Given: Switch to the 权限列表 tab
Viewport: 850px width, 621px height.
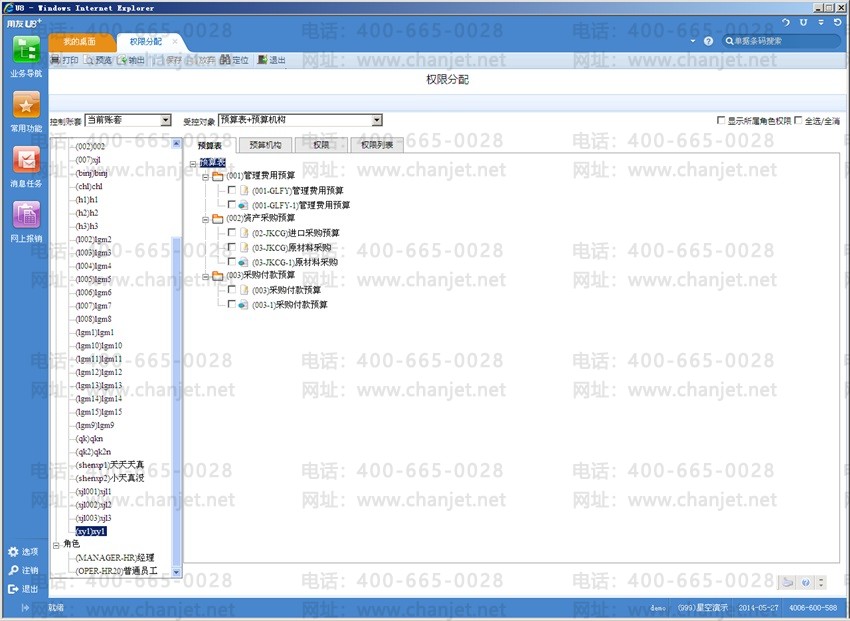Looking at the screenshot, I should pyautogui.click(x=377, y=145).
